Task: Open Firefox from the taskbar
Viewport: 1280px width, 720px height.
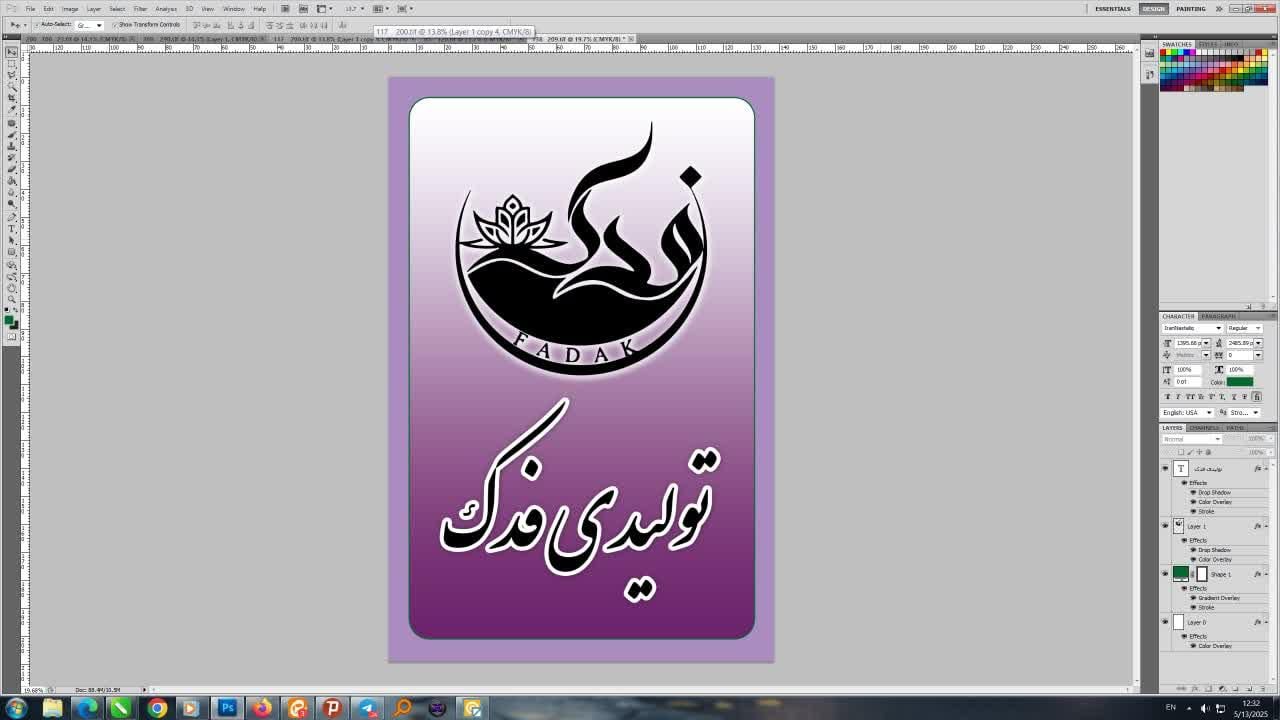Action: [x=262, y=708]
